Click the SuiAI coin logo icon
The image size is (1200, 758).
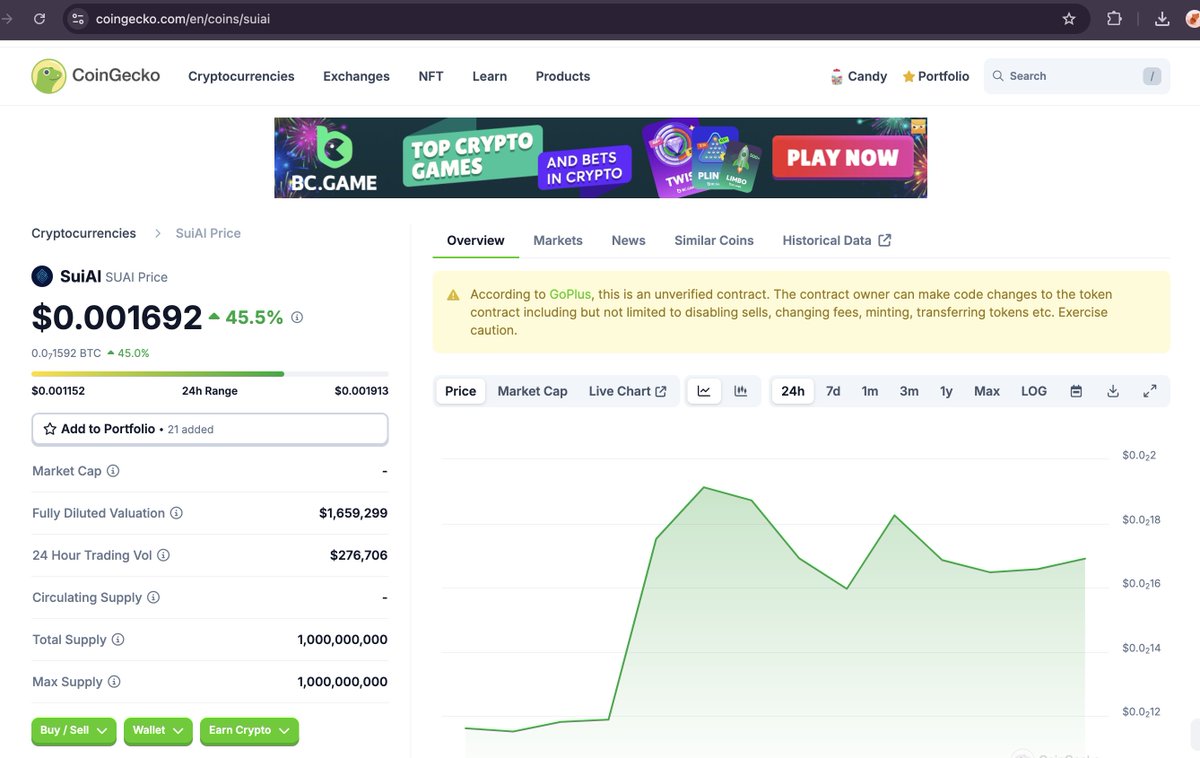click(42, 276)
